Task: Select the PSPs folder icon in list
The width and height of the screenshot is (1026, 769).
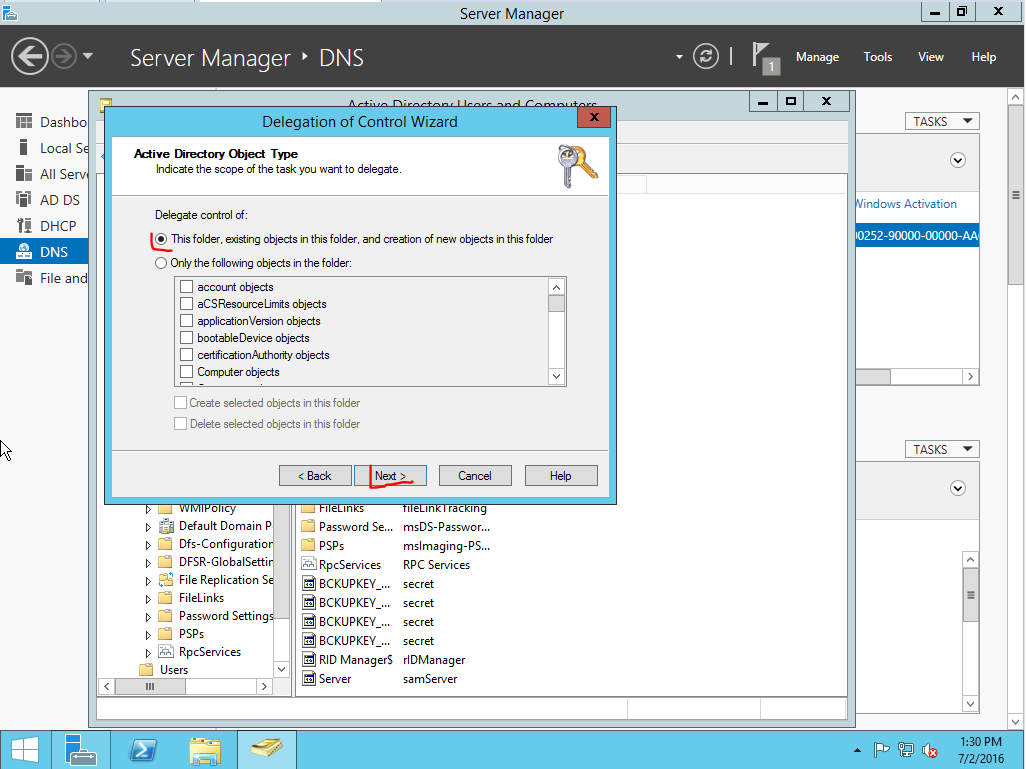Action: 308,545
